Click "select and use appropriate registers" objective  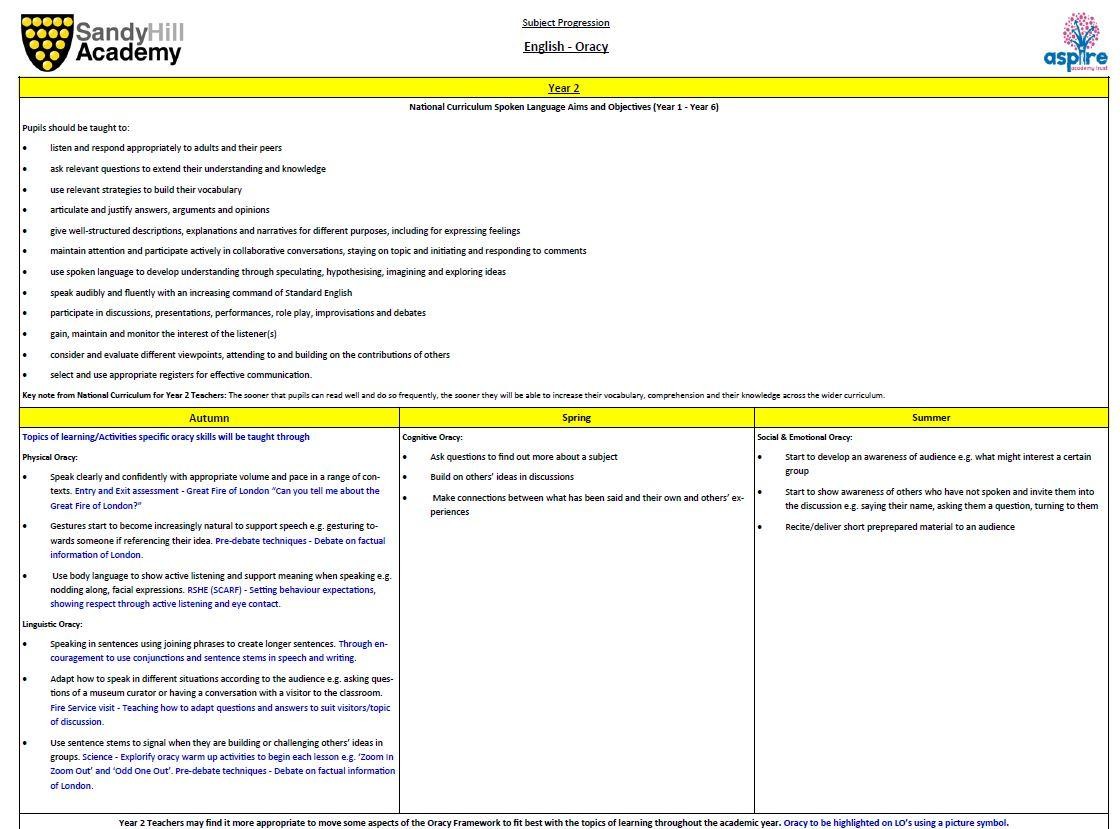tap(181, 375)
